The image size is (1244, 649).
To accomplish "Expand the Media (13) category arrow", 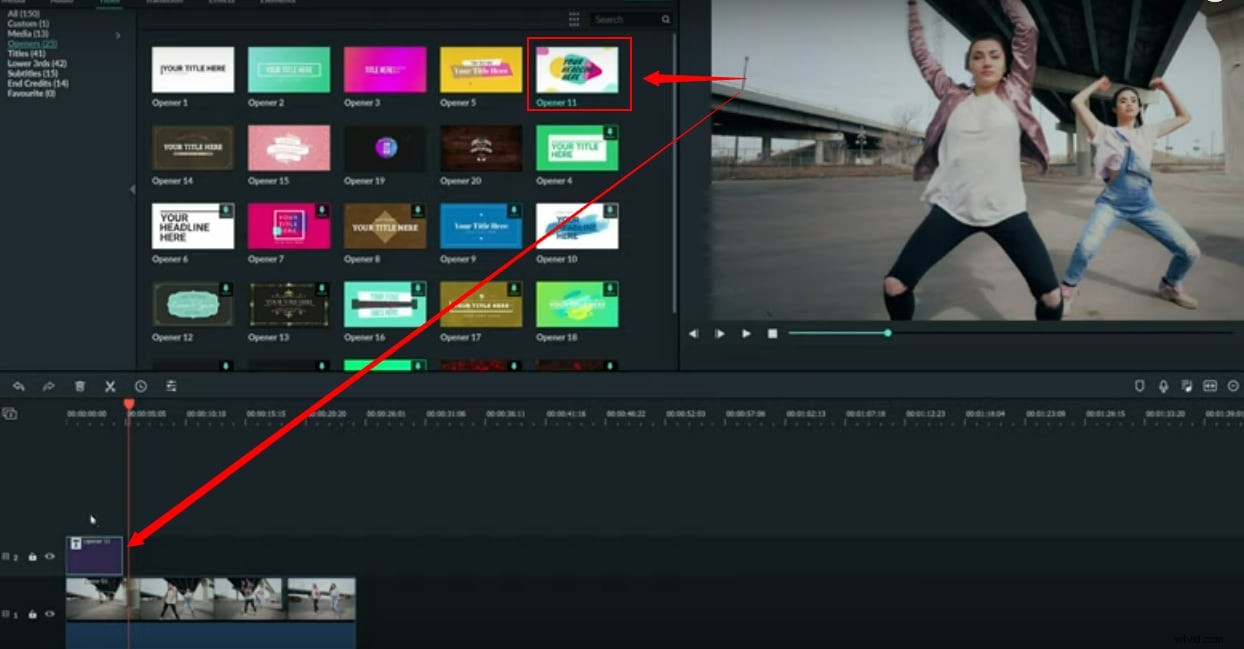I will coord(117,33).
